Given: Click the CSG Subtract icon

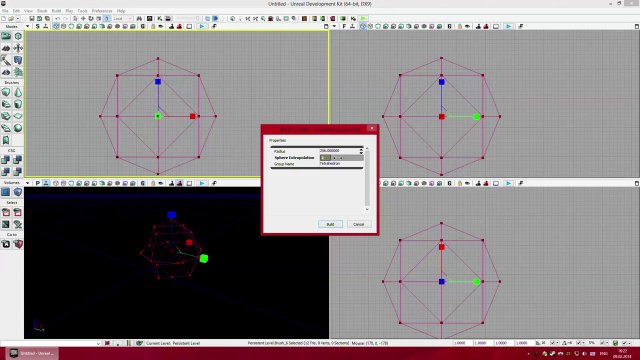Looking at the screenshot, I should [x=18, y=160].
